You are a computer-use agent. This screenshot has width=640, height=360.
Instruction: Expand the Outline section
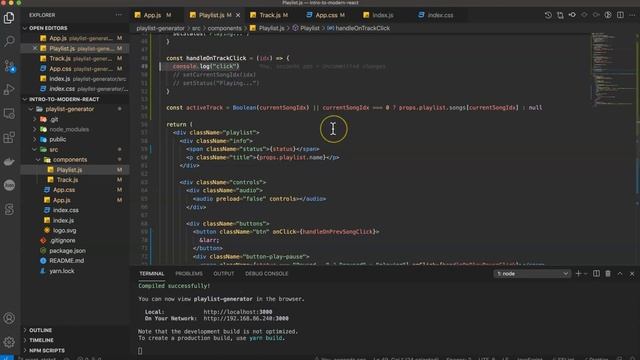[x=40, y=330]
